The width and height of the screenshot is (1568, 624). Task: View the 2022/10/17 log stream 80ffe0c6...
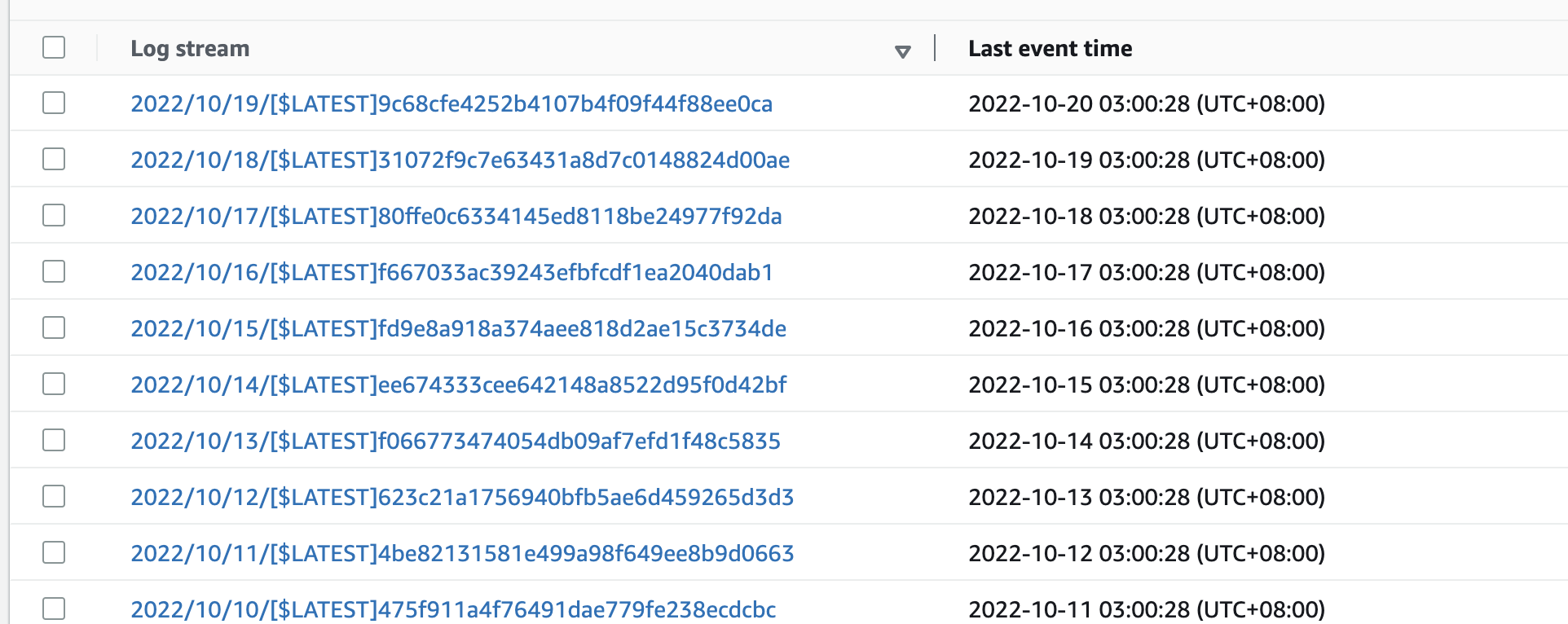pos(456,217)
